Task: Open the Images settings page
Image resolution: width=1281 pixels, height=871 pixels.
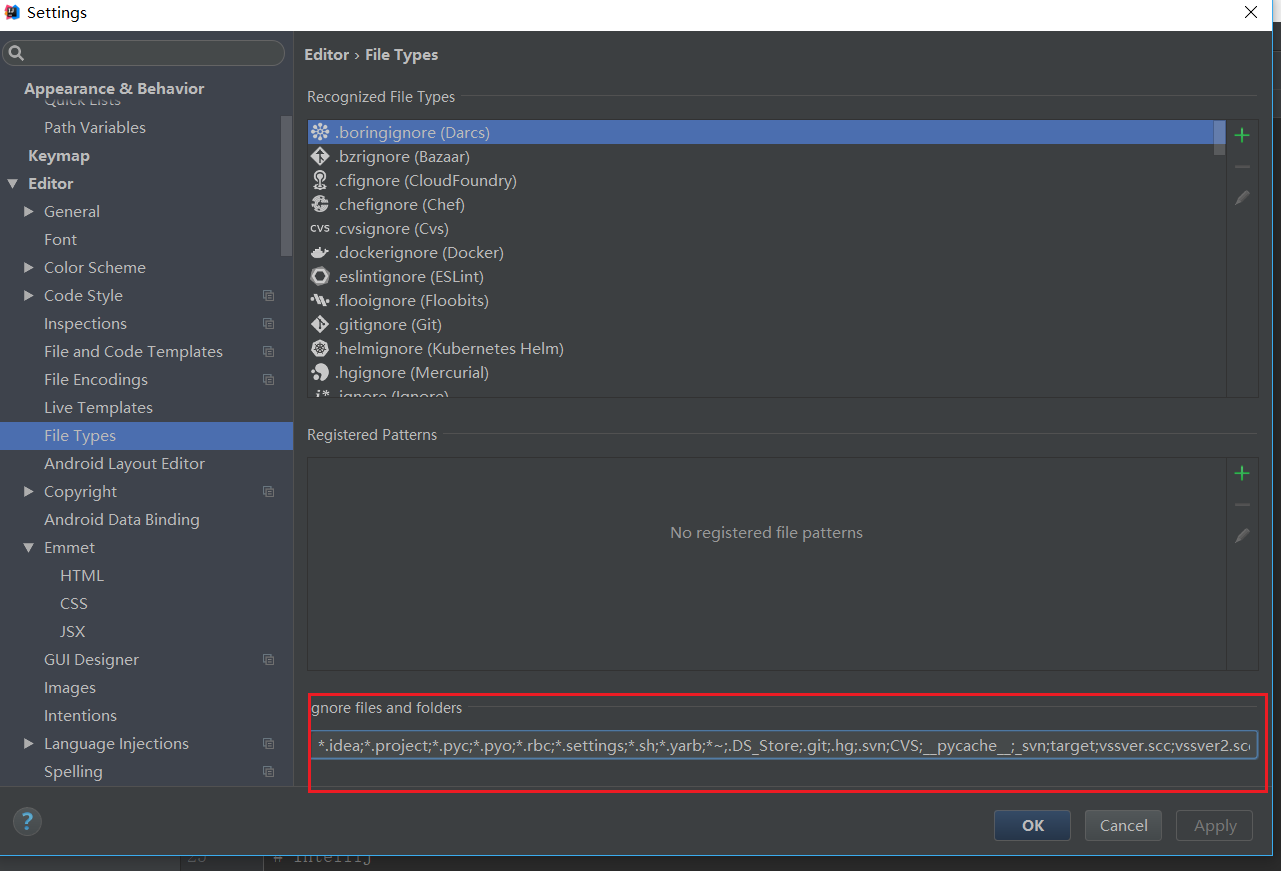Action: pyautogui.click(x=70, y=688)
